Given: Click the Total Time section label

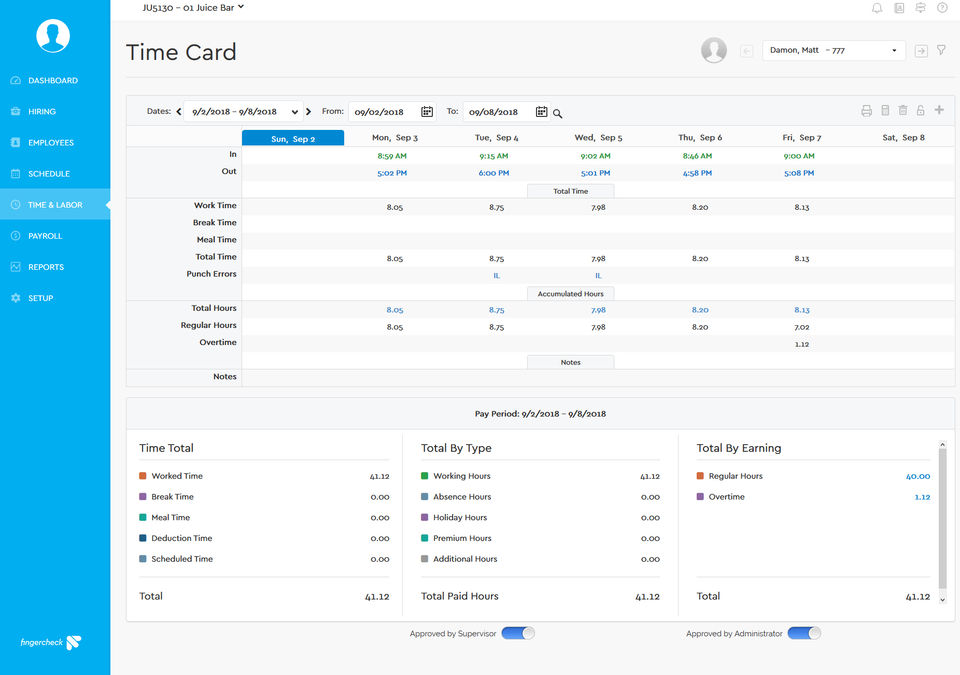Looking at the screenshot, I should tap(571, 191).
